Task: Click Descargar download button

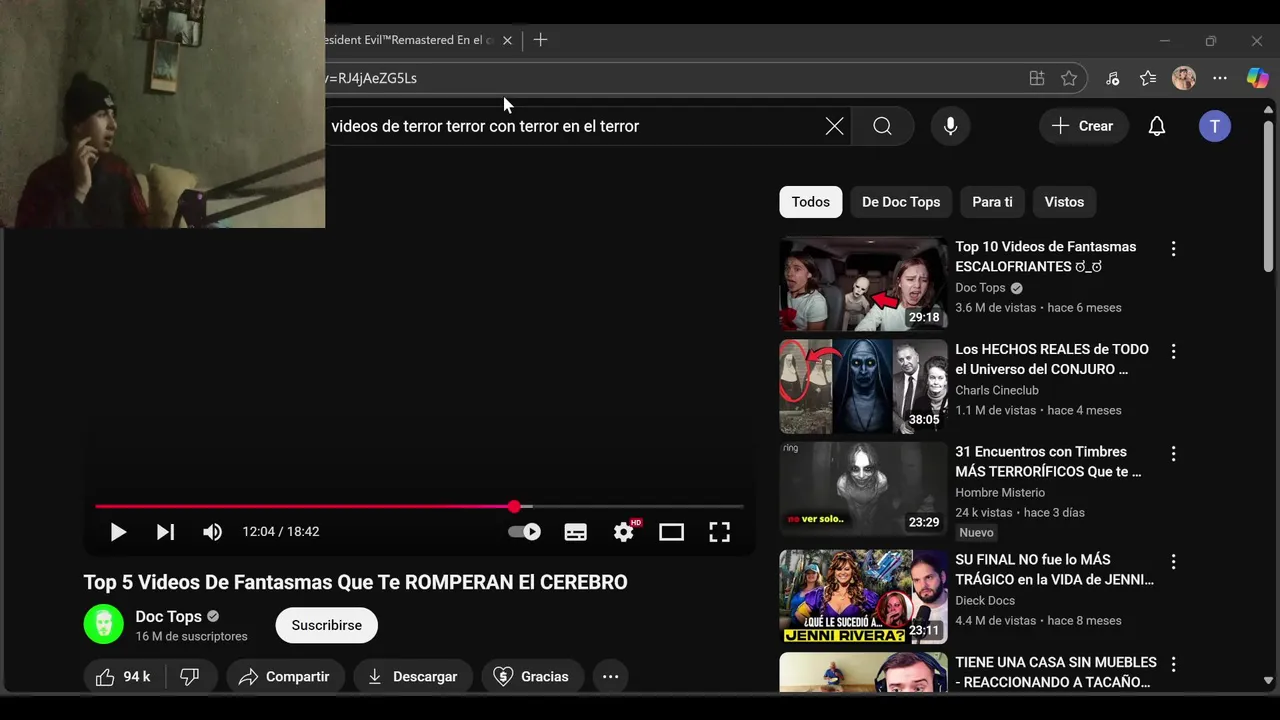Action: [x=412, y=677]
